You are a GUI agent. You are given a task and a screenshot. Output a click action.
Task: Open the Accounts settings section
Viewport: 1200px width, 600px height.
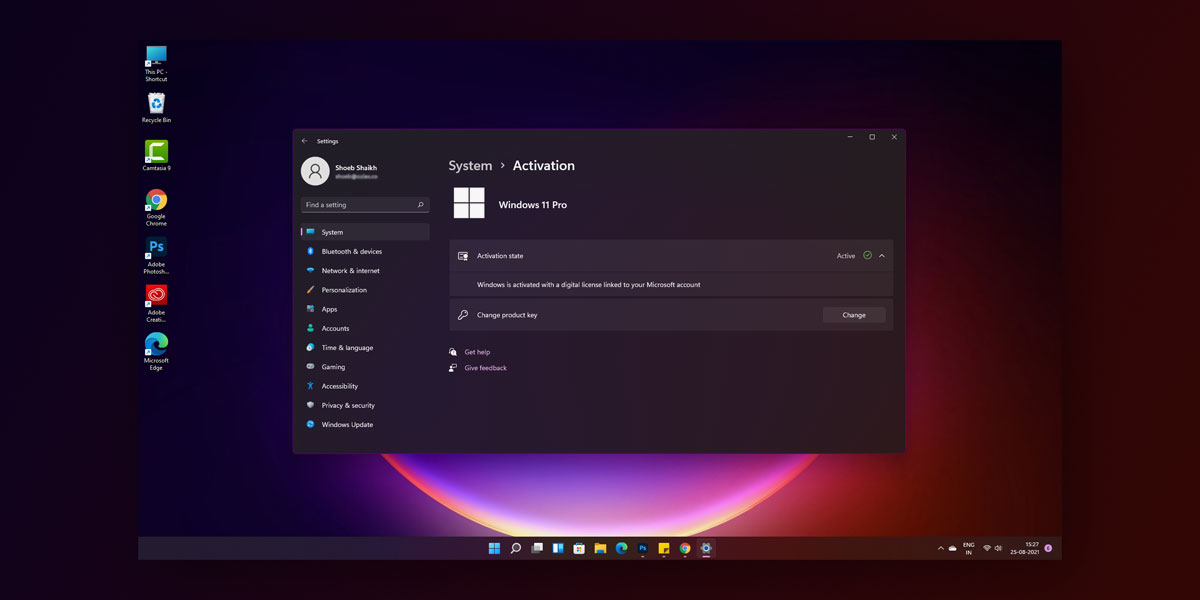coord(334,328)
